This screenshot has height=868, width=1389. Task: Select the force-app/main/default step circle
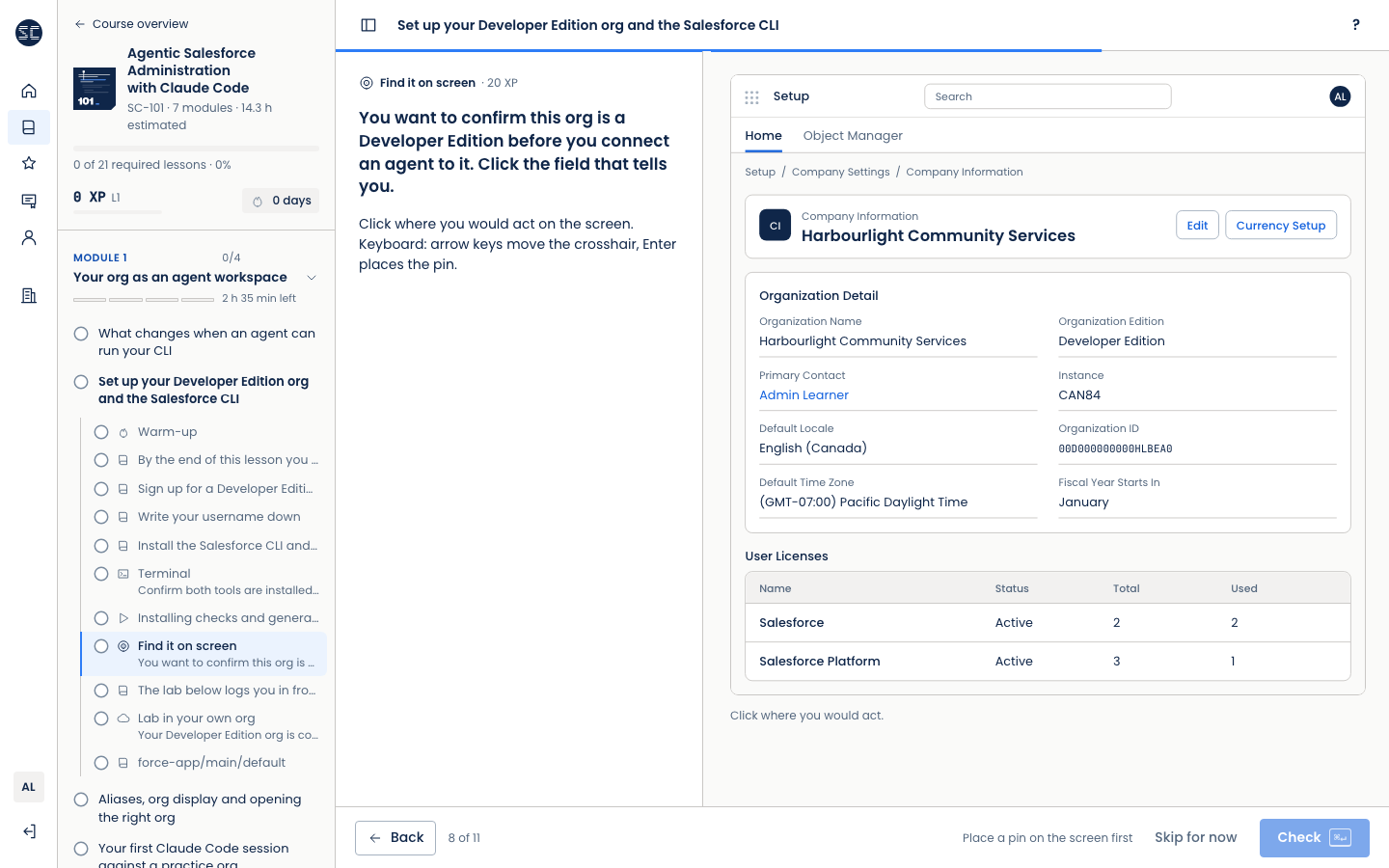pos(101,763)
